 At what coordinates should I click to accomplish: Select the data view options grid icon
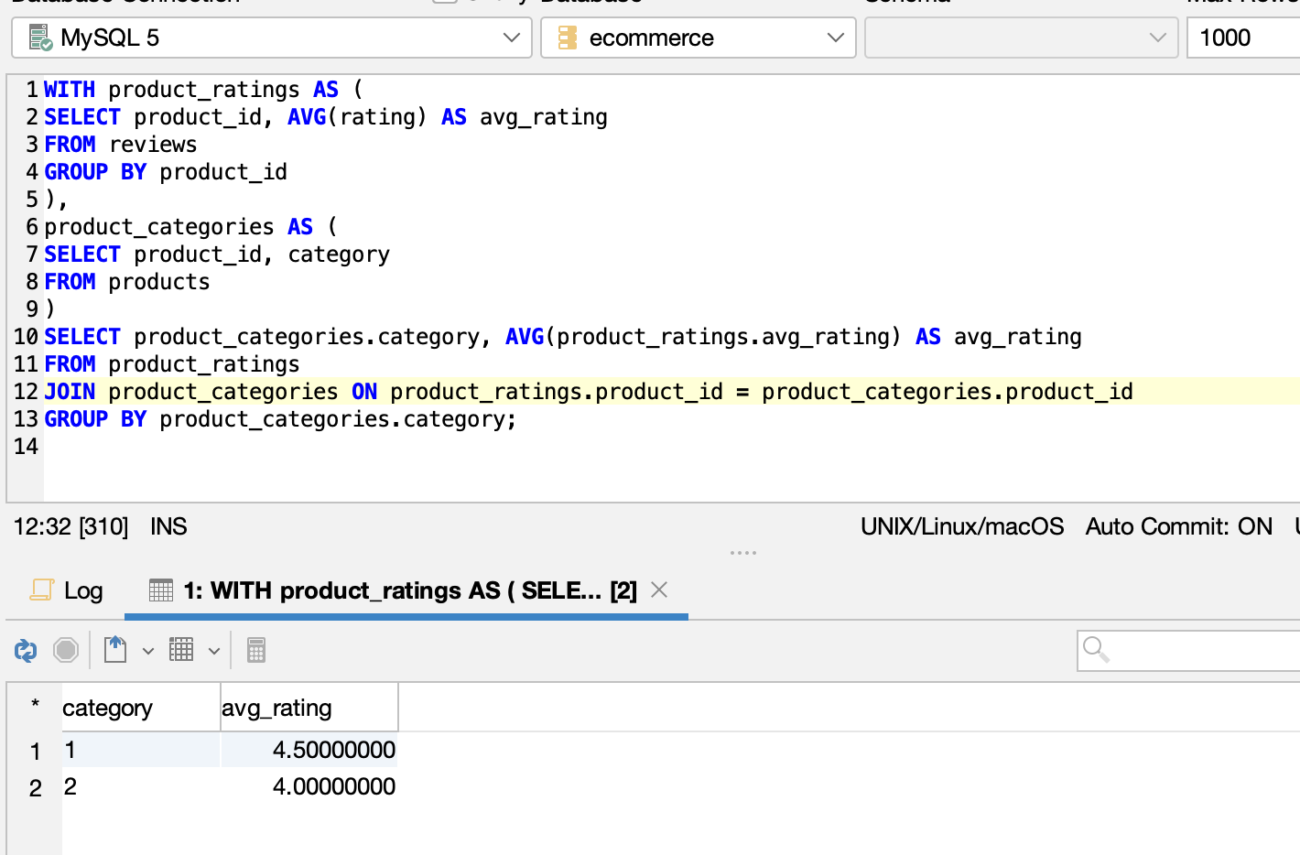point(183,649)
